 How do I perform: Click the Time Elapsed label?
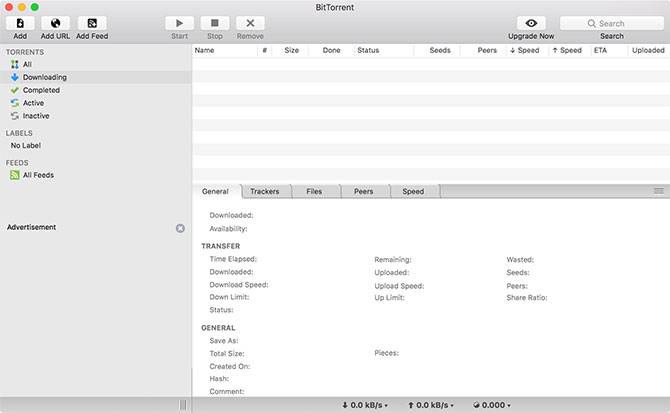[233, 259]
